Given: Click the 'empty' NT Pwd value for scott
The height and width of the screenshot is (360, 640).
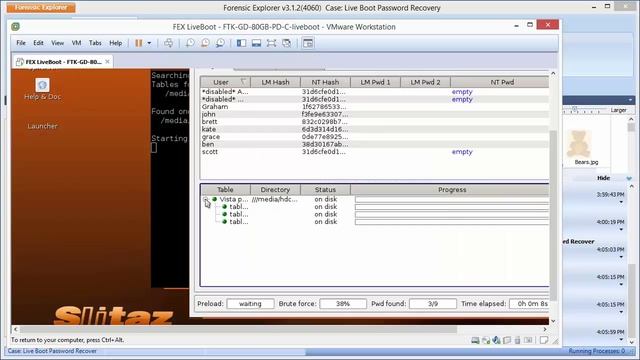Looking at the screenshot, I should pos(462,151).
